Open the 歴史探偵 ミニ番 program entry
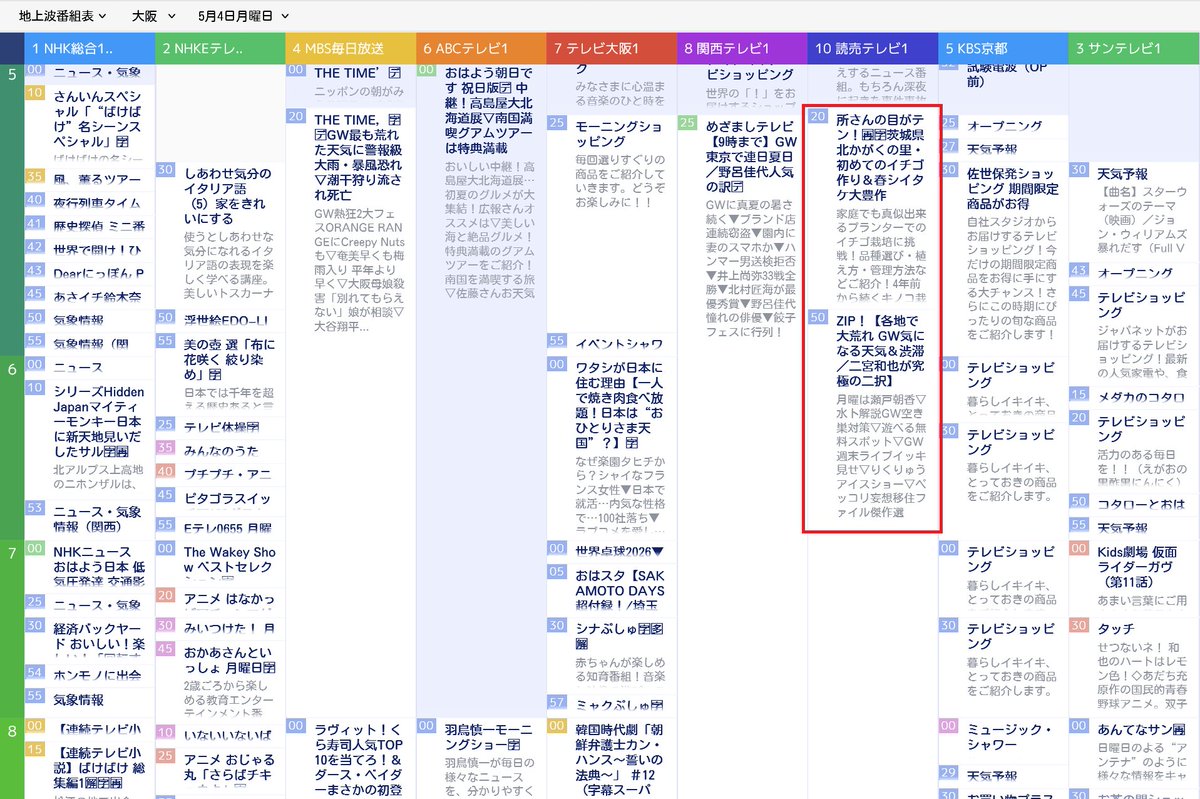Screen dimensions: 1200x799 (100, 225)
